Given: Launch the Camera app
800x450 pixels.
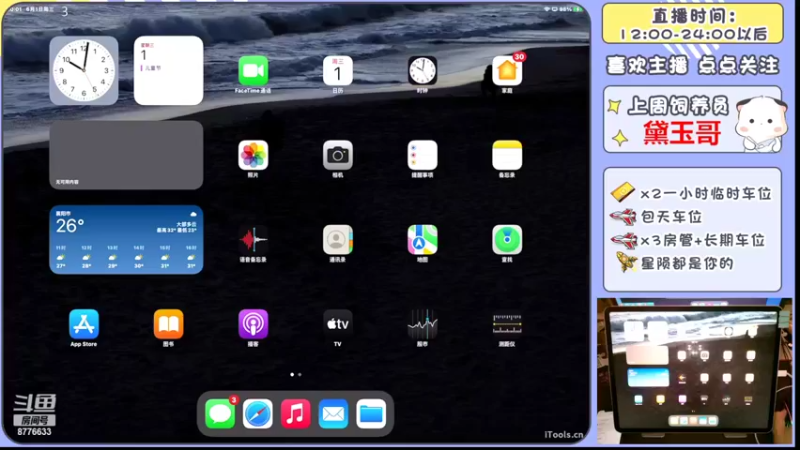Looking at the screenshot, I should (x=338, y=155).
